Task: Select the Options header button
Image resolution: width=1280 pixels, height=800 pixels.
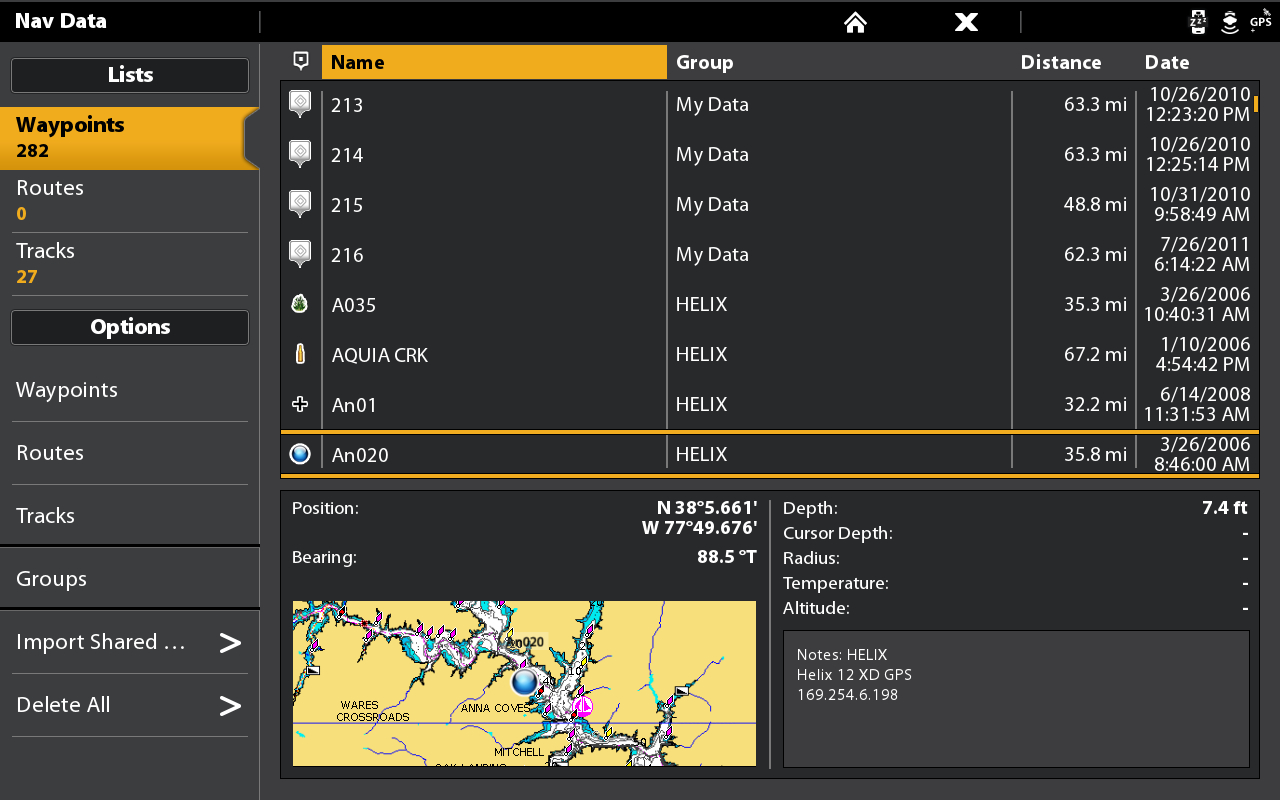Action: 130,327
